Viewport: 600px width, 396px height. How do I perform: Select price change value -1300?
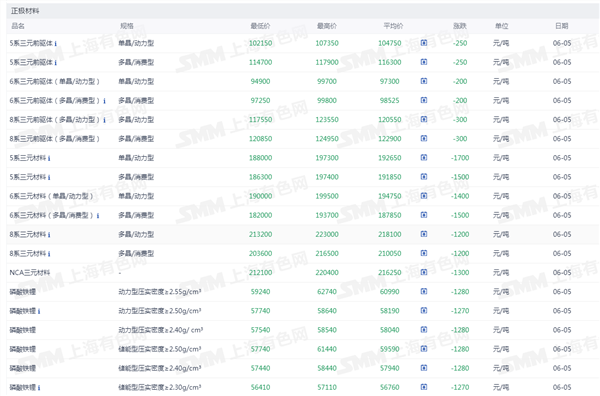(460, 273)
